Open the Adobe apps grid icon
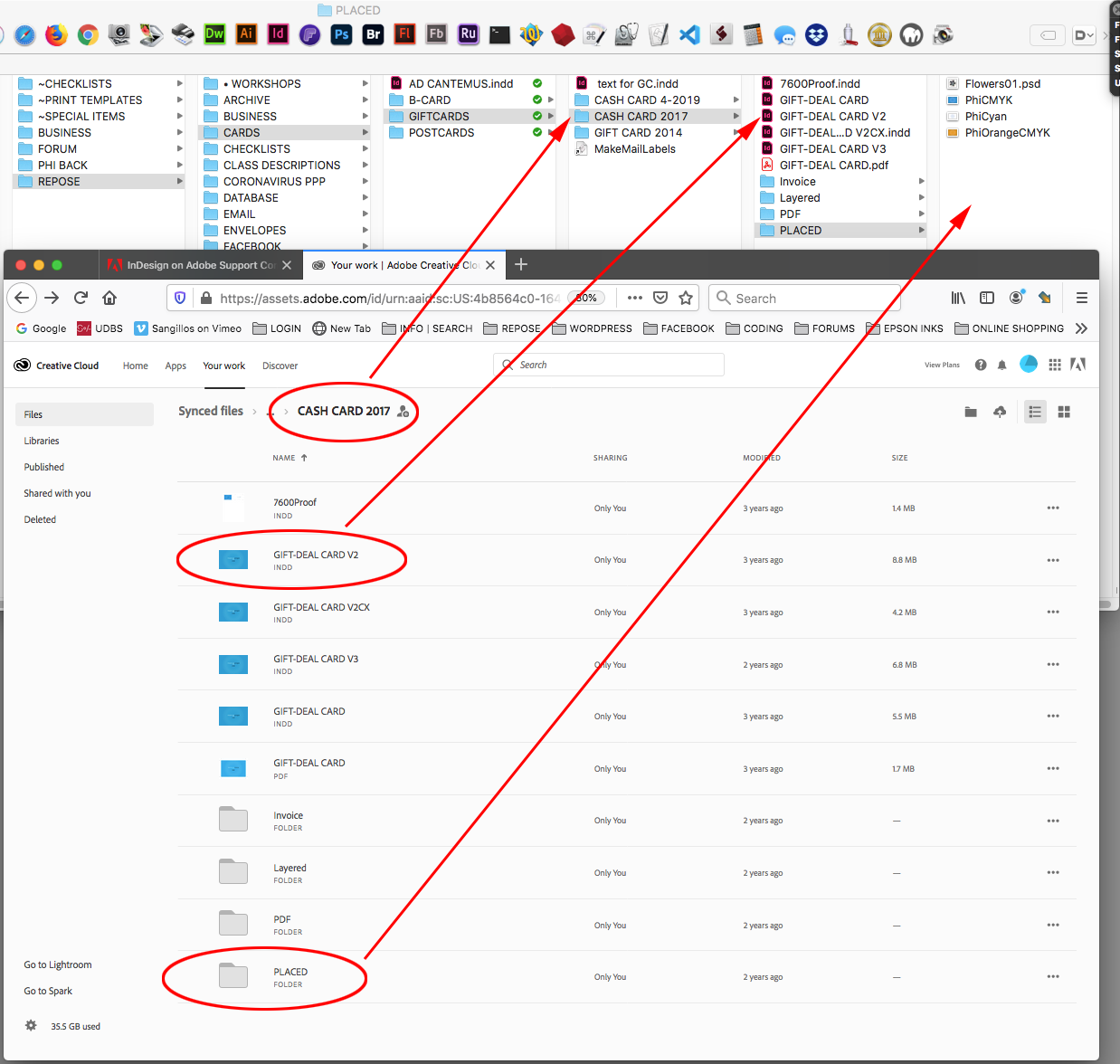Viewport: 1120px width, 1064px height. point(1055,364)
